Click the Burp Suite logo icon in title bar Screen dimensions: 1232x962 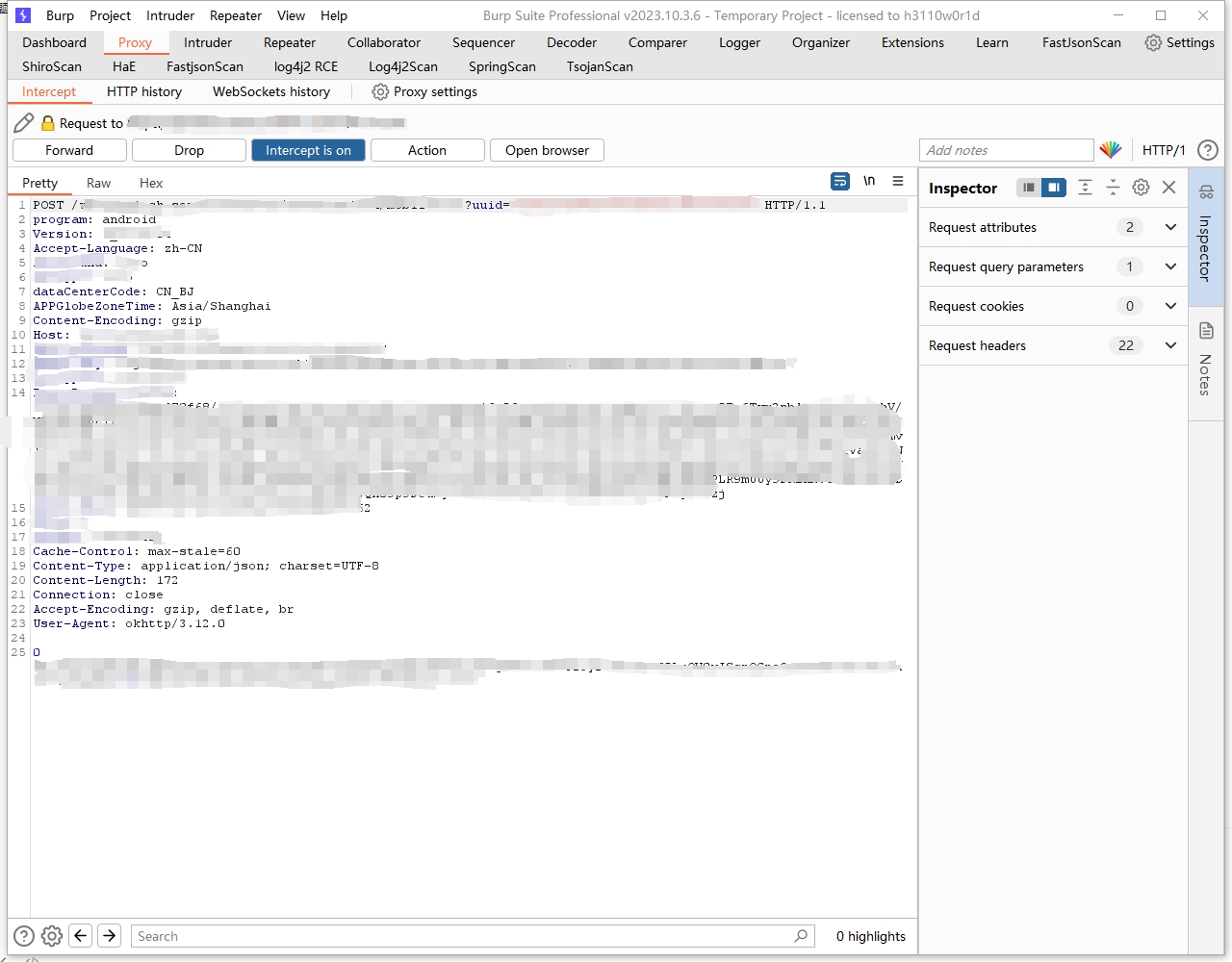pyautogui.click(x=23, y=15)
